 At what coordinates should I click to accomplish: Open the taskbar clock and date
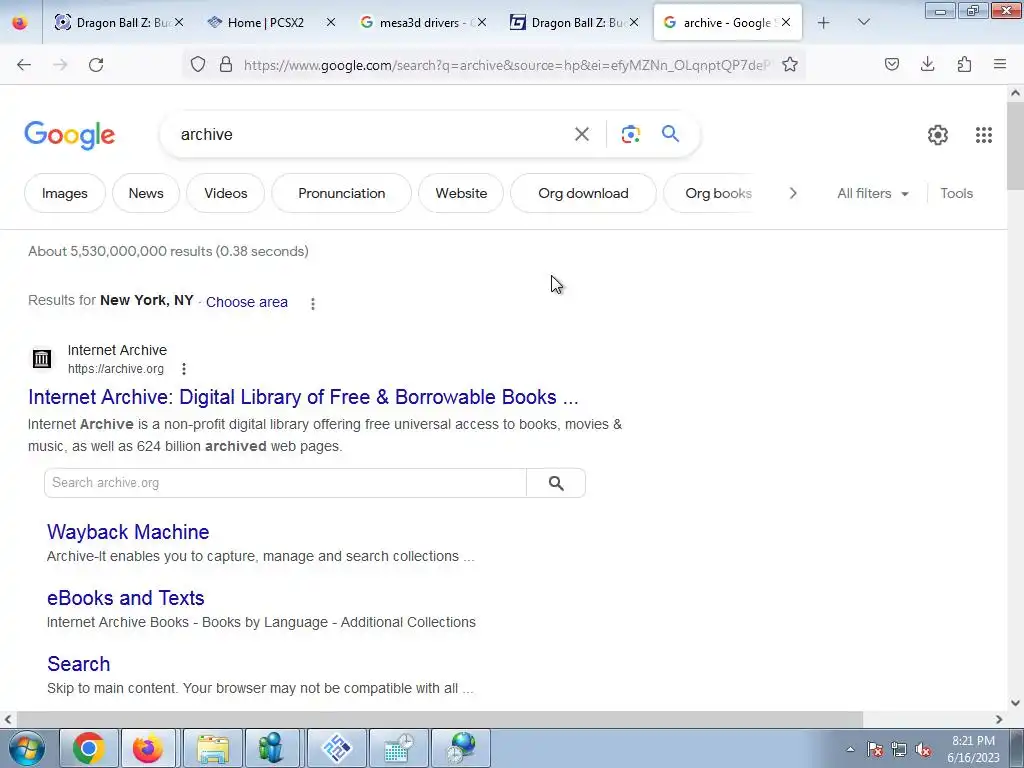point(973,749)
